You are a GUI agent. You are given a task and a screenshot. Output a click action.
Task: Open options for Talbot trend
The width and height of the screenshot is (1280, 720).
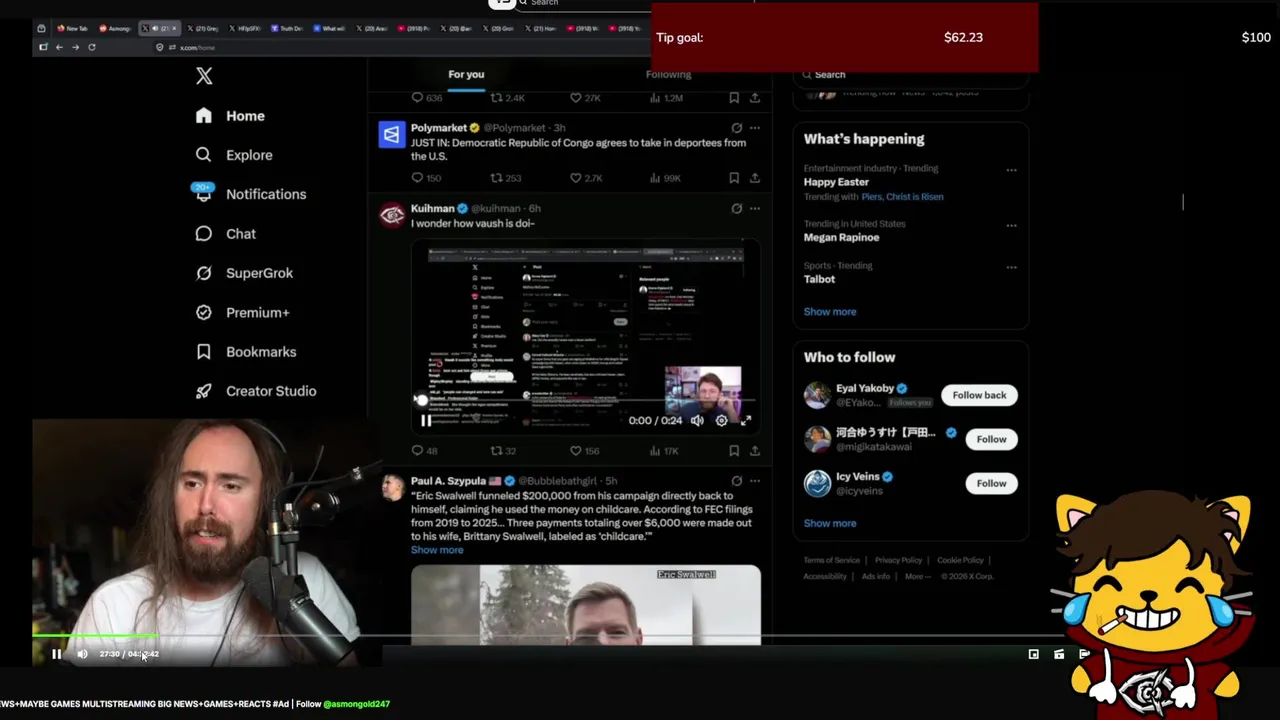pos(1011,267)
